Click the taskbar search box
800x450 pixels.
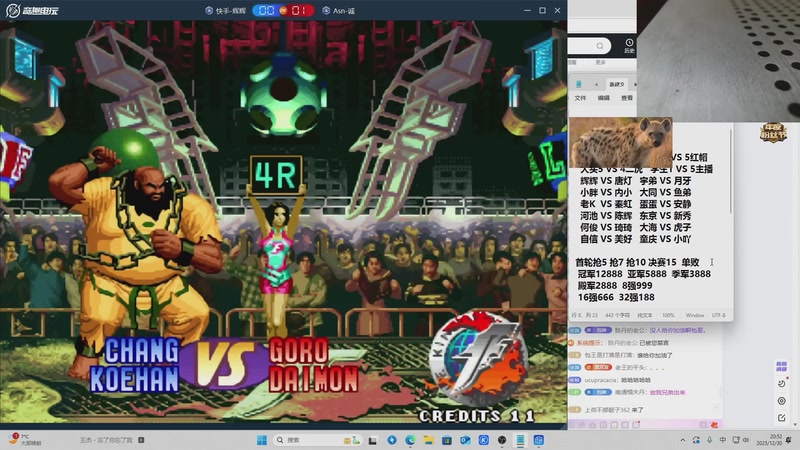click(318, 440)
